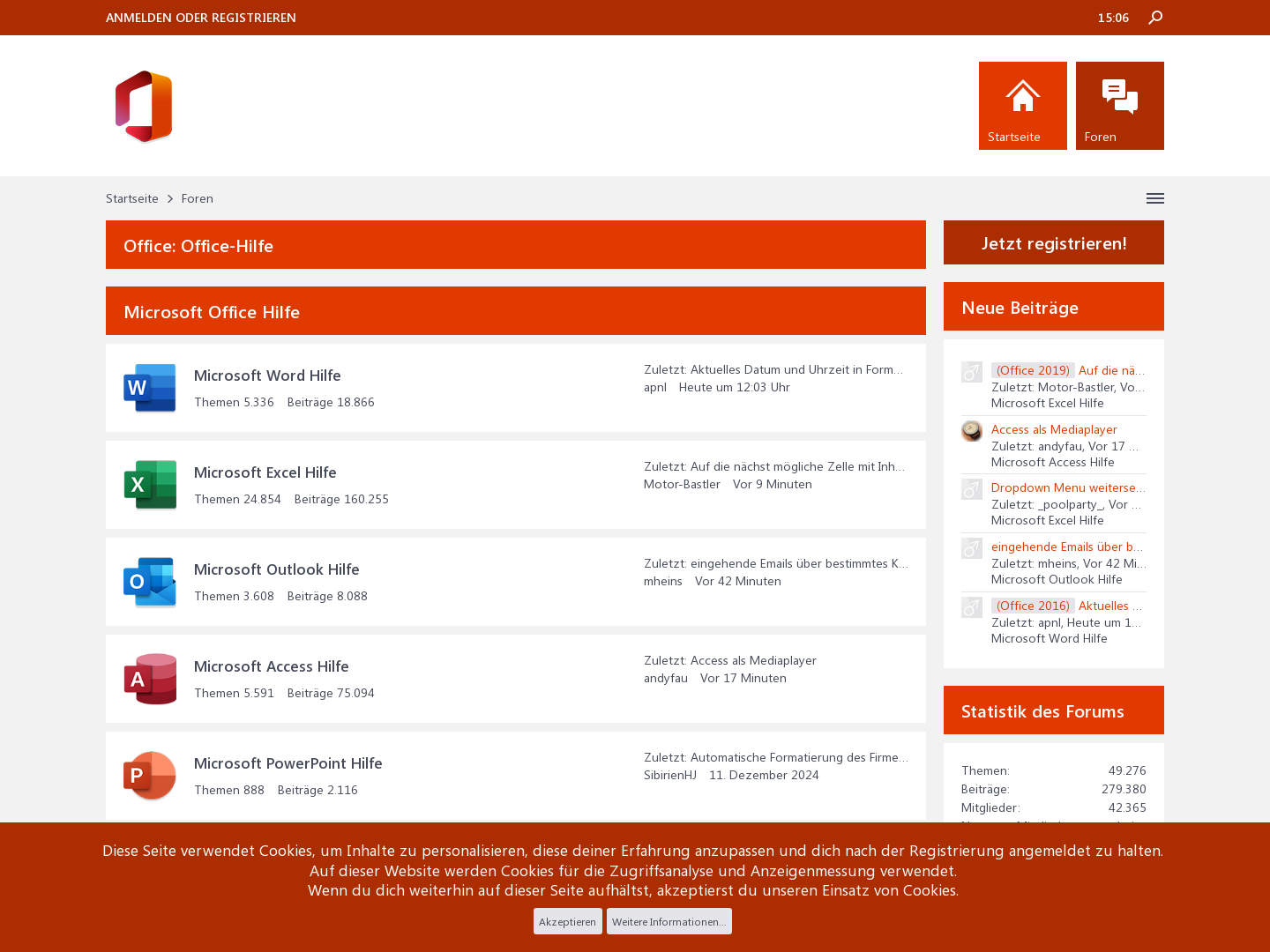Screen dimensions: 1270x952
Task: Click Beiträge 18.866 under Word Hilfe
Action: click(x=331, y=402)
